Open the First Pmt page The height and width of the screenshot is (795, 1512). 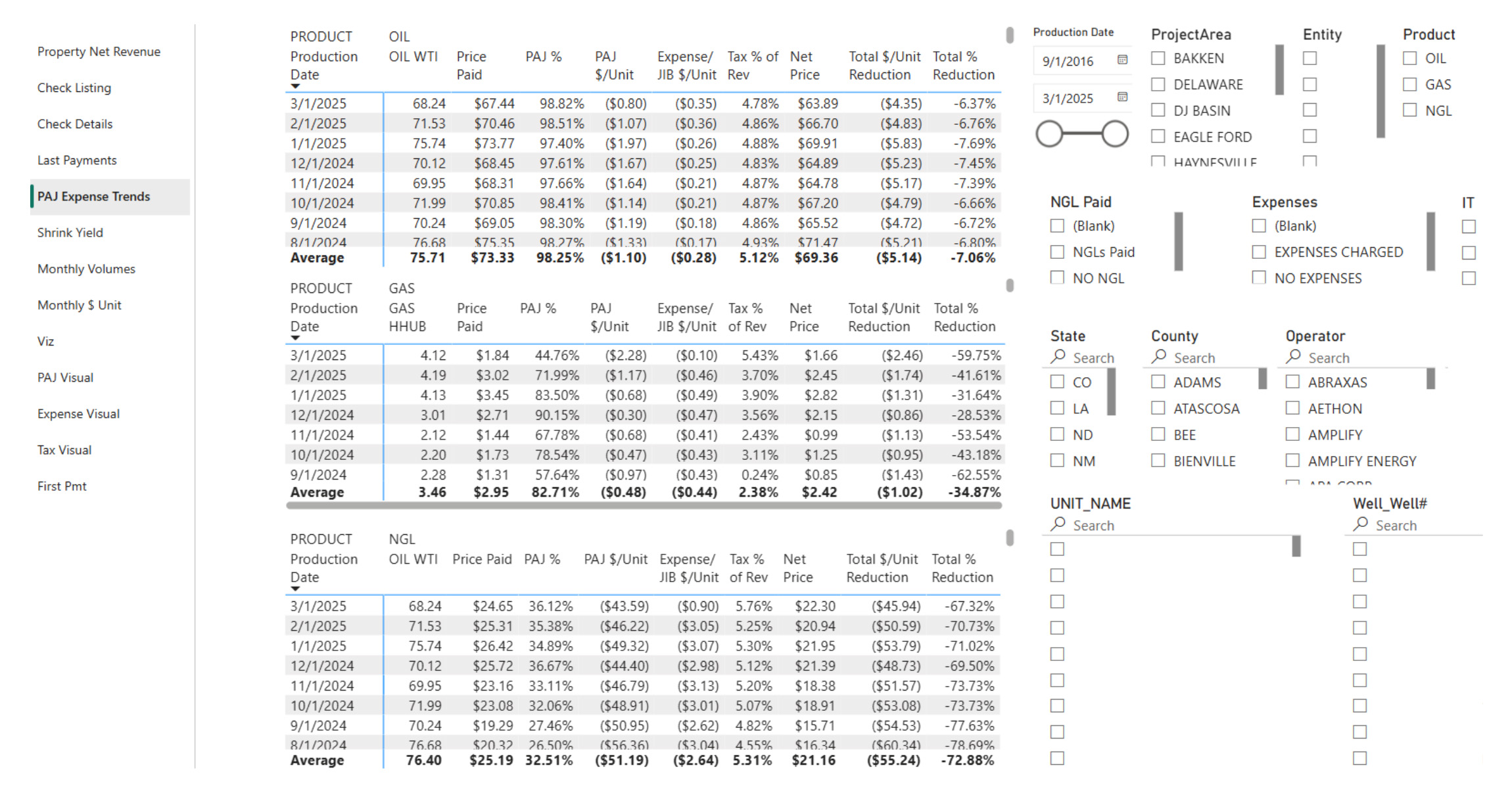tap(62, 486)
